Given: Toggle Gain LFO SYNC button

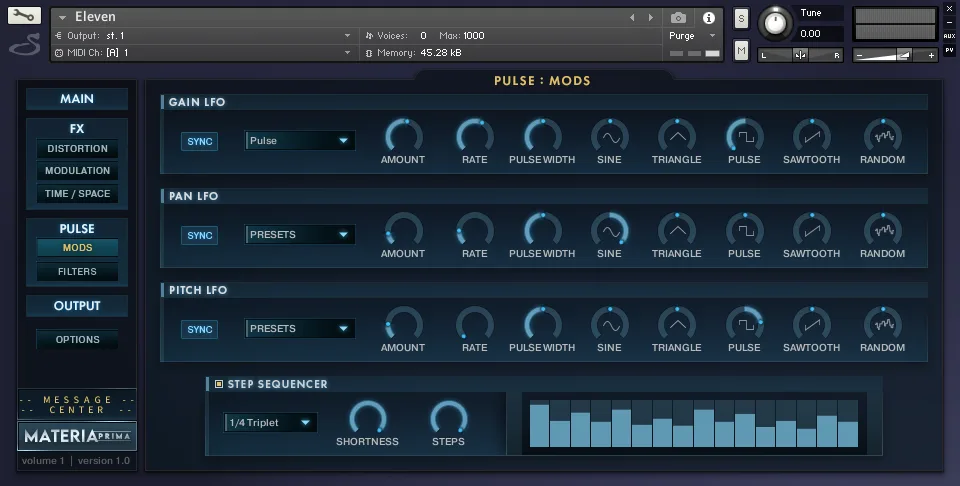Looking at the screenshot, I should [x=200, y=141].
